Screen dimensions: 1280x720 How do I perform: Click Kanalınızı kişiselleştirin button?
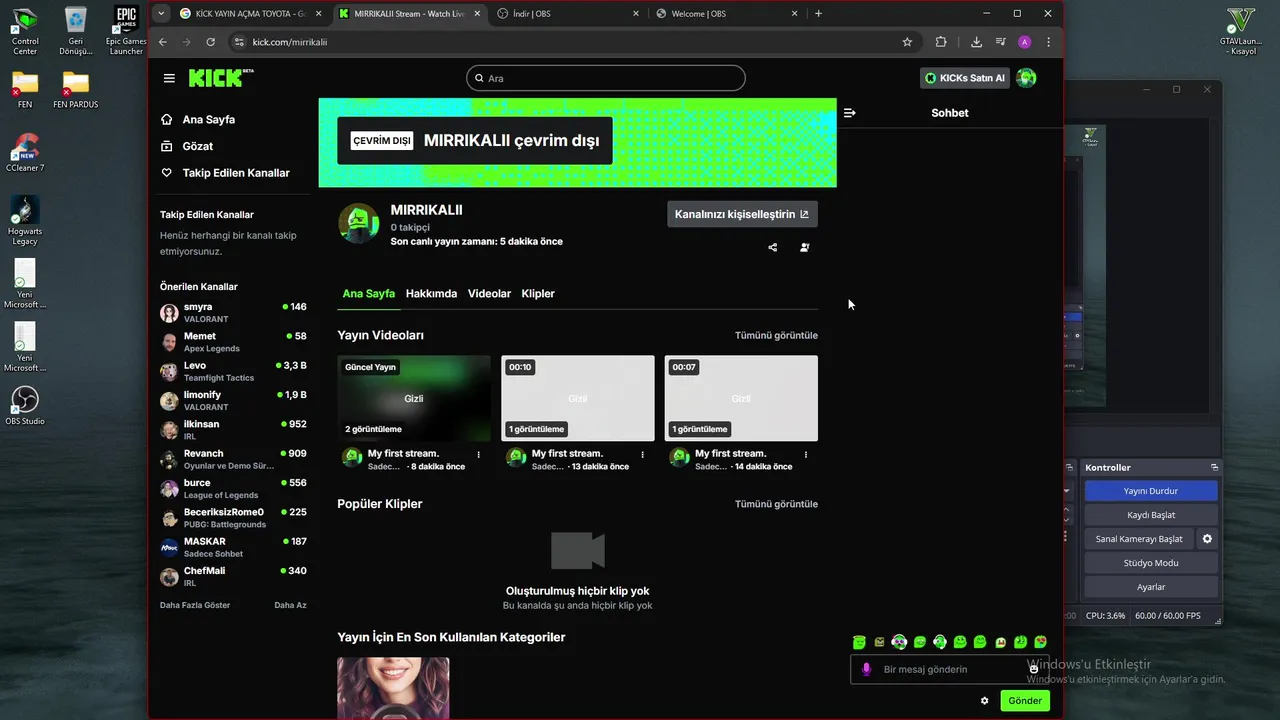click(742, 214)
